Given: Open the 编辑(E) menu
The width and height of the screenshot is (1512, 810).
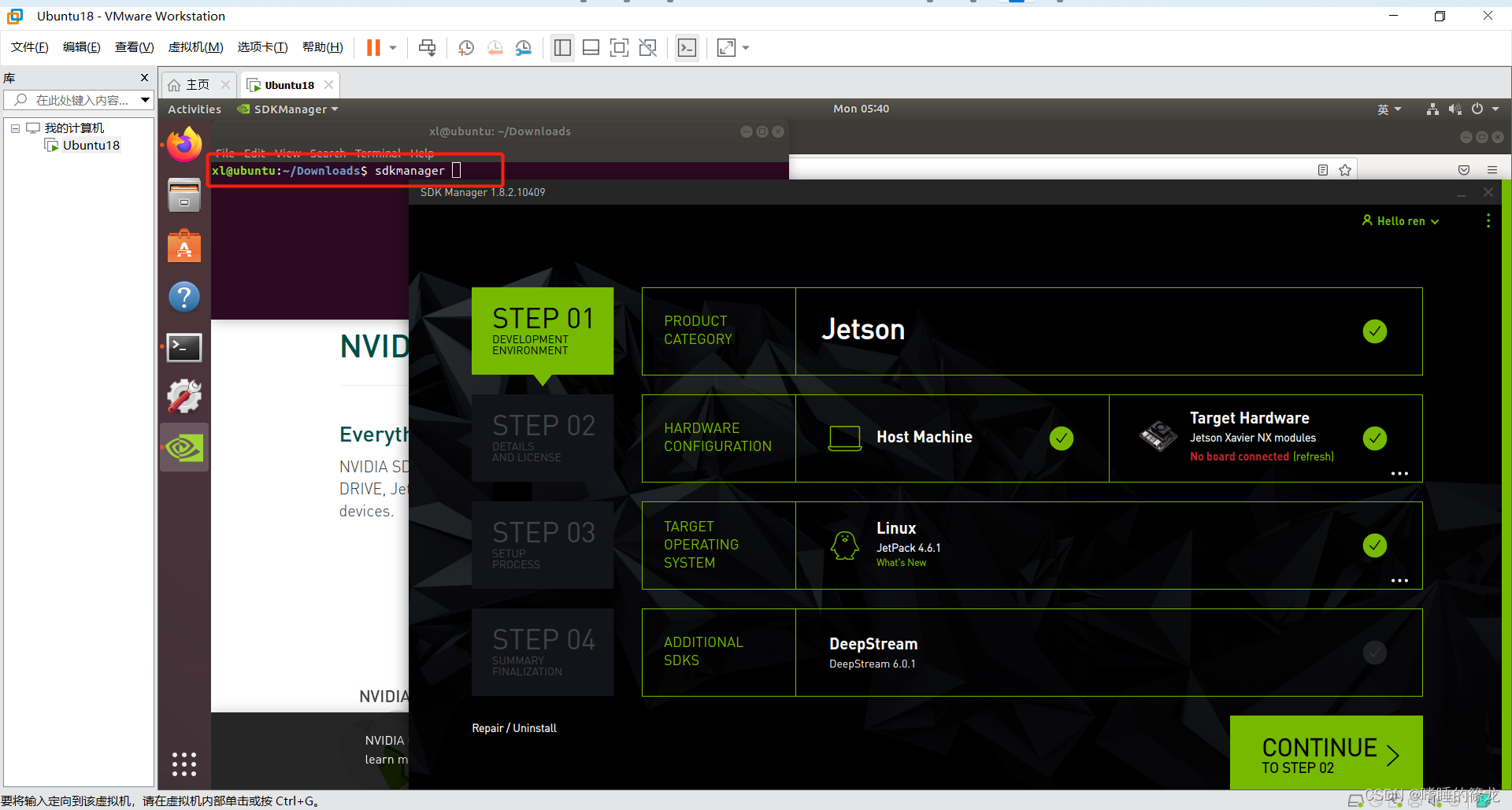Looking at the screenshot, I should click(82, 47).
